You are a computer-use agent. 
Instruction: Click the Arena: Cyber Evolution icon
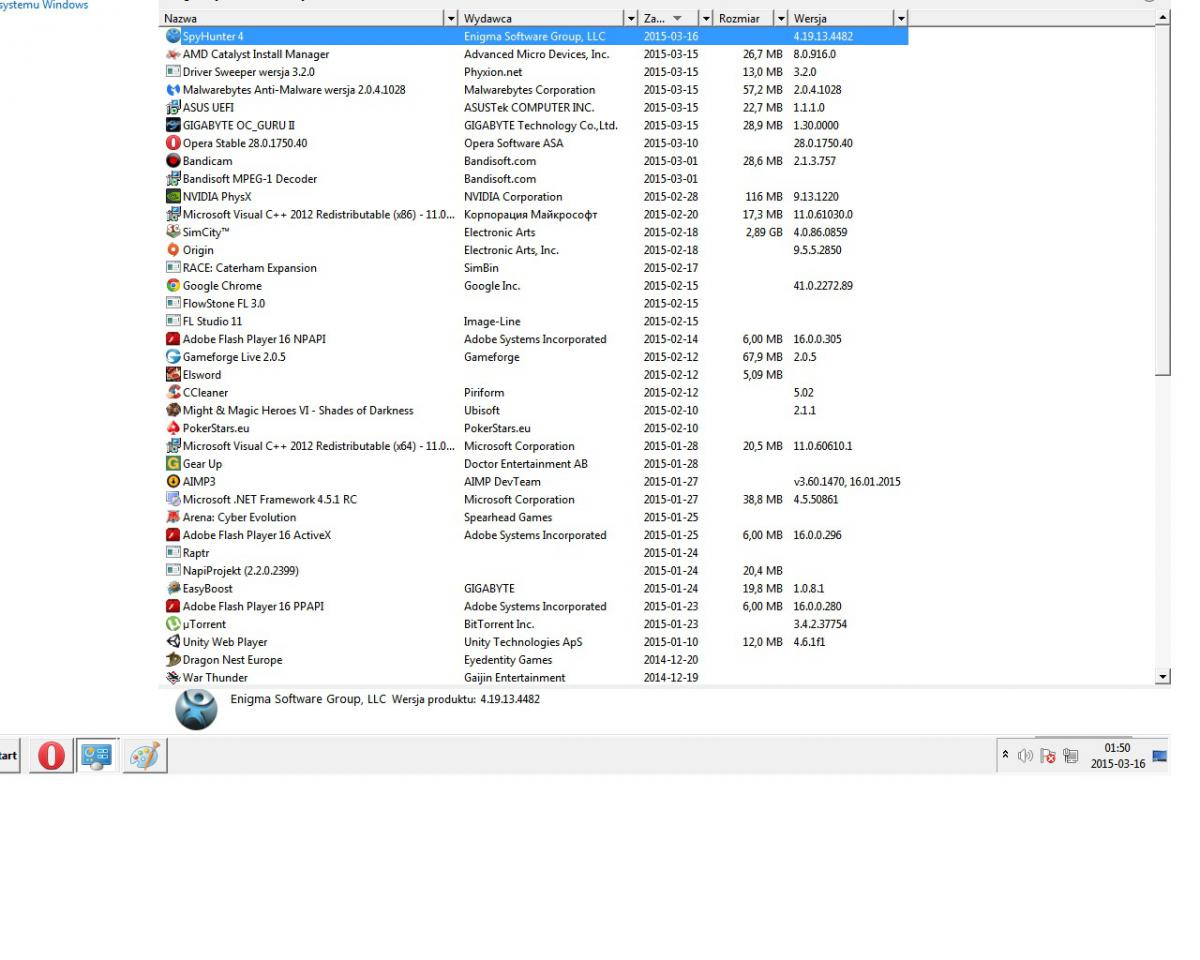click(x=173, y=518)
